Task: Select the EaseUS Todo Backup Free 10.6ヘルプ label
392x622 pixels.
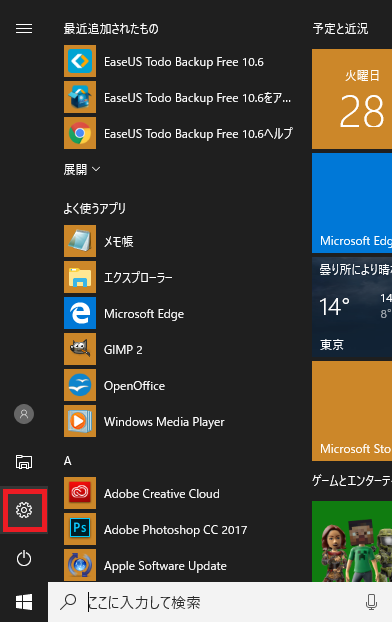Action: pyautogui.click(x=198, y=134)
